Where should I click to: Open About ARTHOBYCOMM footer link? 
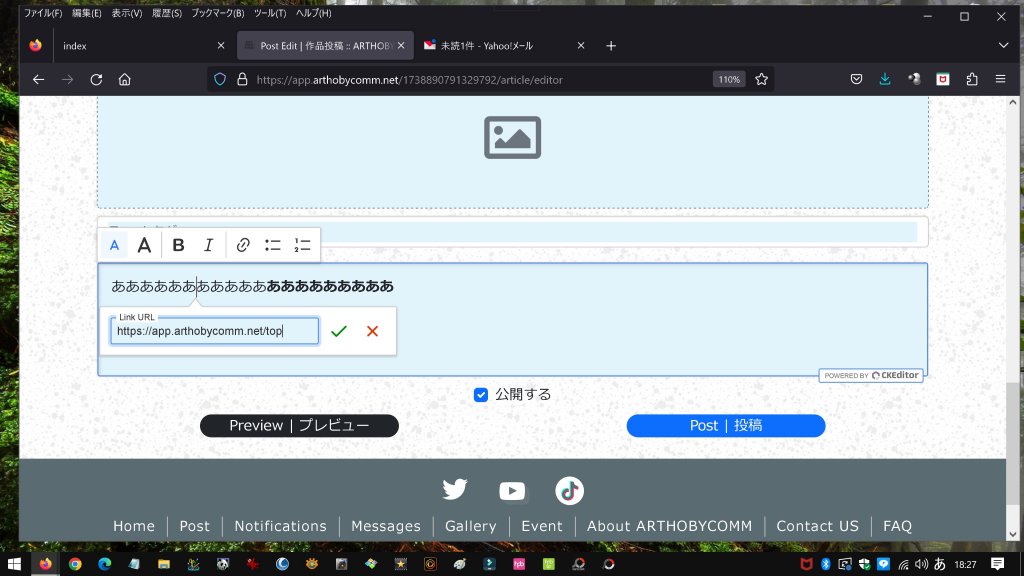click(669, 526)
